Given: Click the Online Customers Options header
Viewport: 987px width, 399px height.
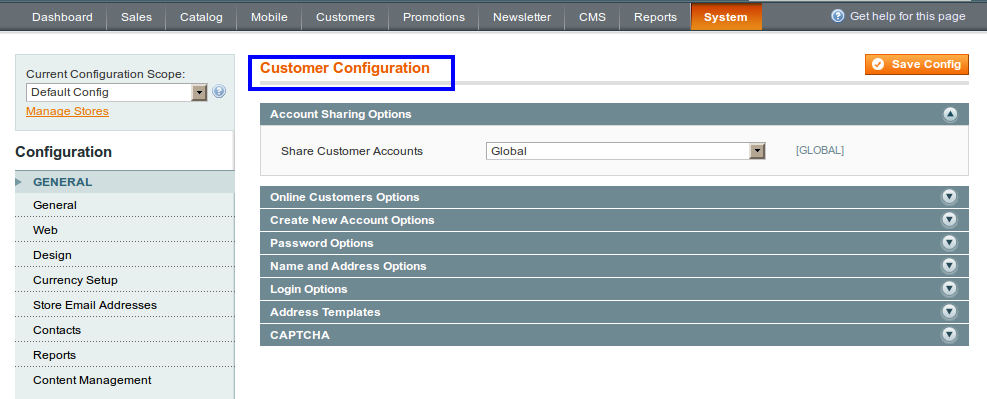Looking at the screenshot, I should pyautogui.click(x=614, y=197).
